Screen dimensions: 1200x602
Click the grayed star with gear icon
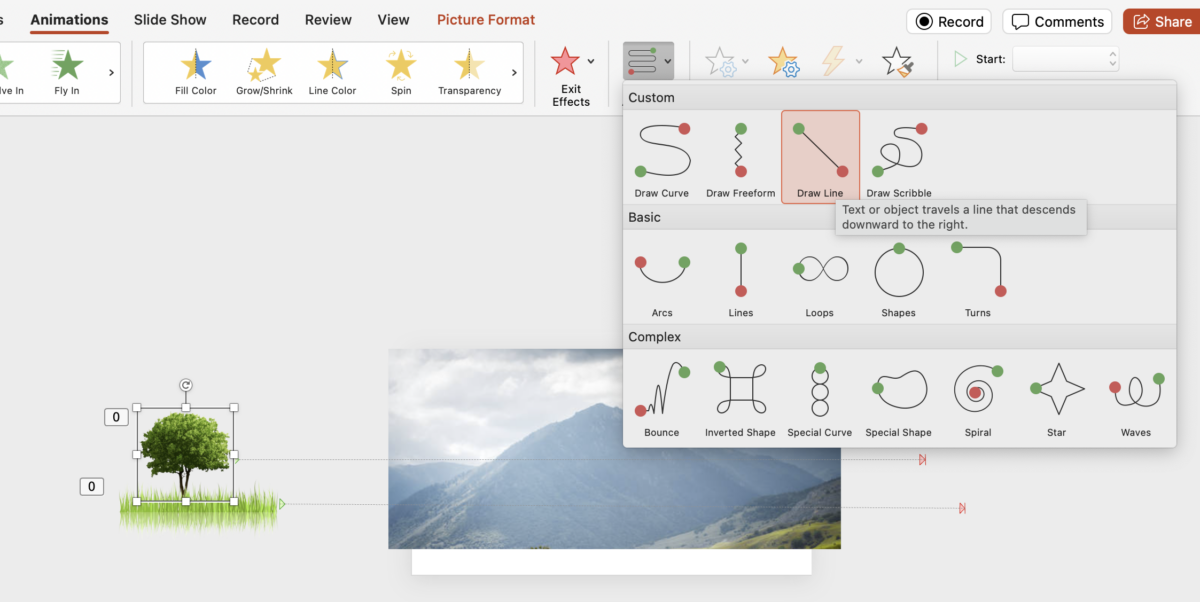coord(720,62)
